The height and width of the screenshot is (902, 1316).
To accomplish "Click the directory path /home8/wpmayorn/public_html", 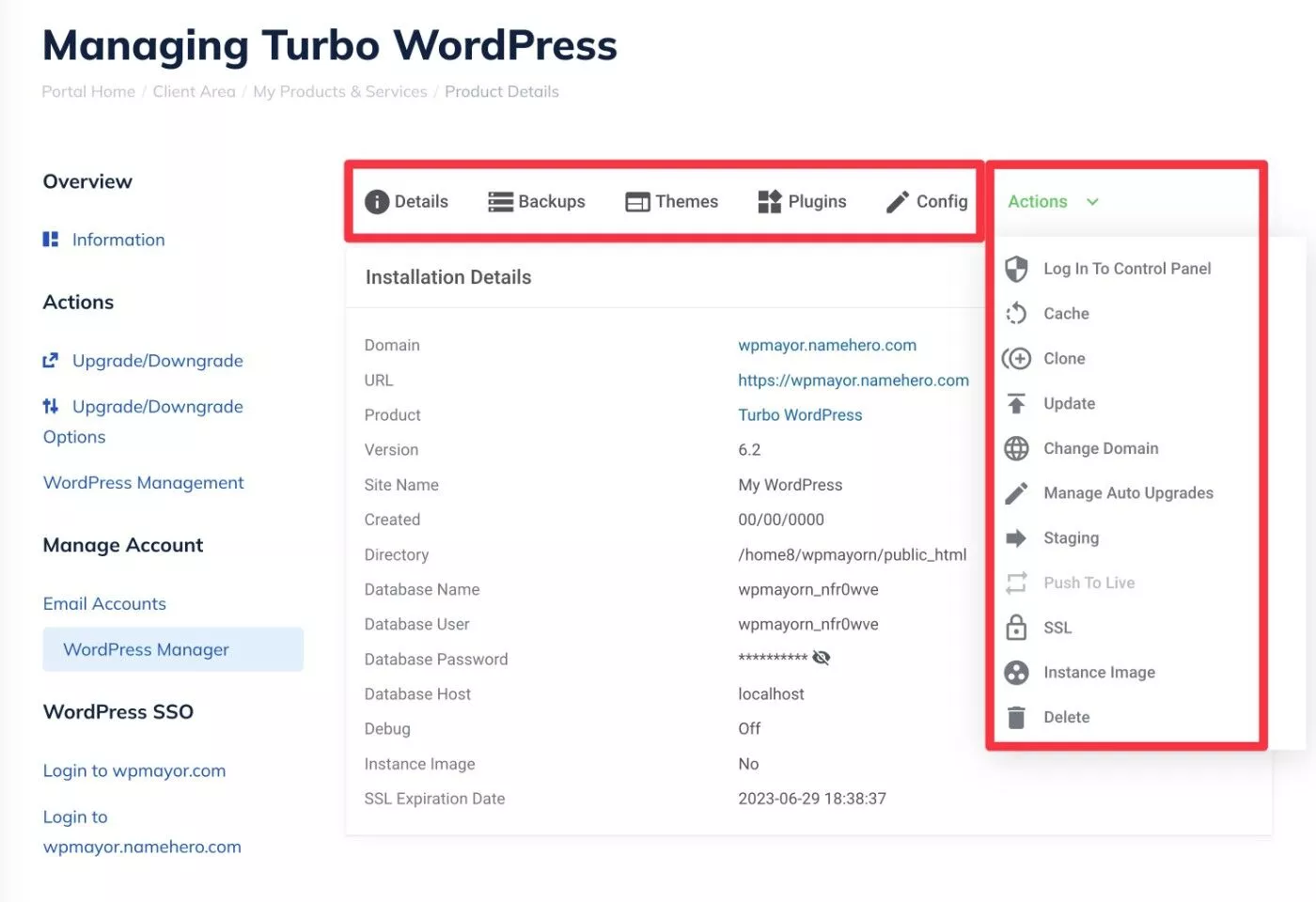I will point(853,555).
